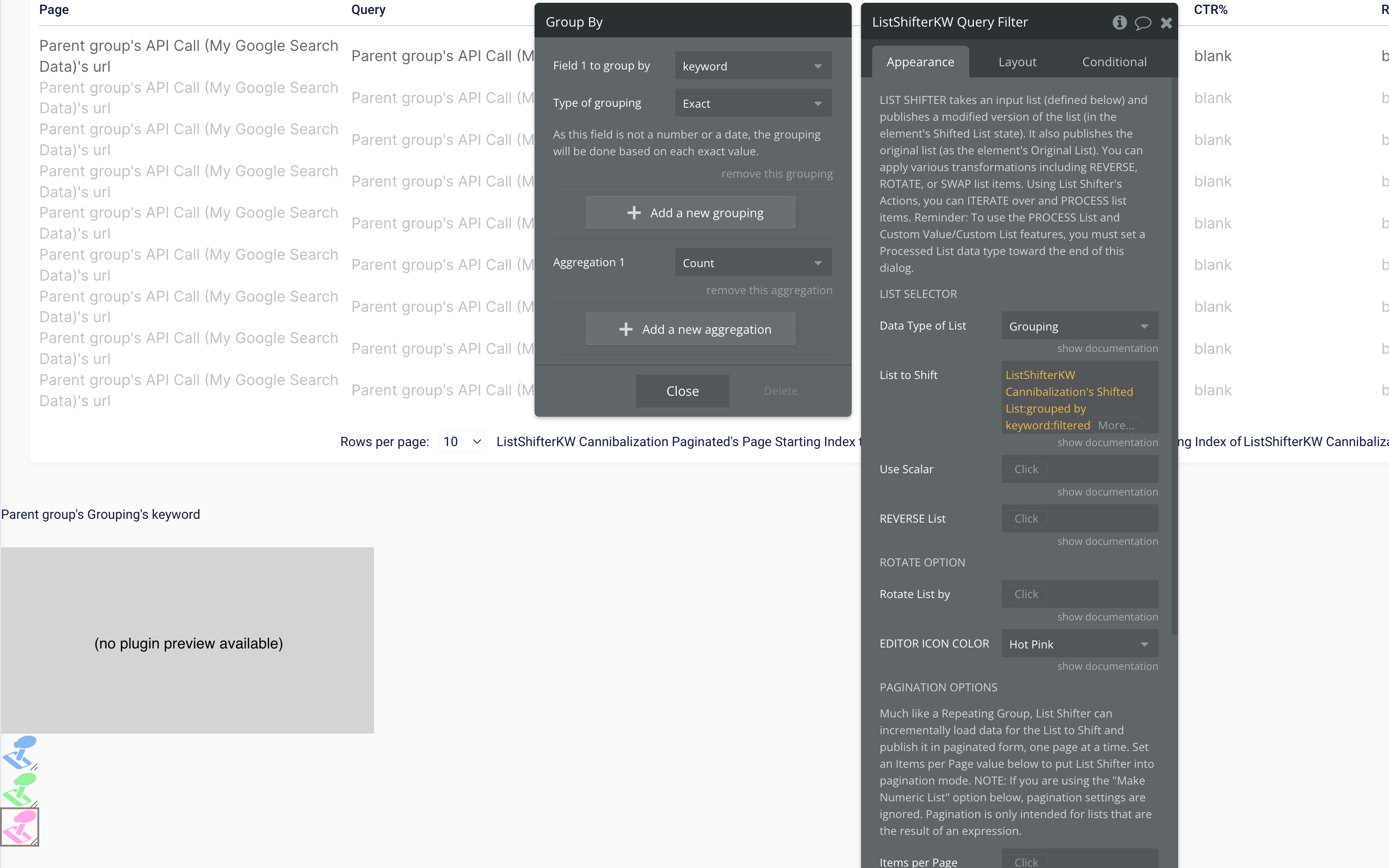Viewport: 1389px width, 868px height.
Task: Change Data Type of List dropdown
Action: (x=1079, y=326)
